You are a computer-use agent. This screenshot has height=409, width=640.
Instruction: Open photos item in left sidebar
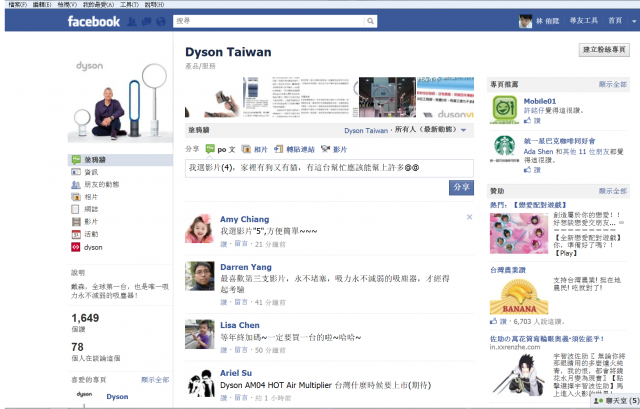point(91,197)
